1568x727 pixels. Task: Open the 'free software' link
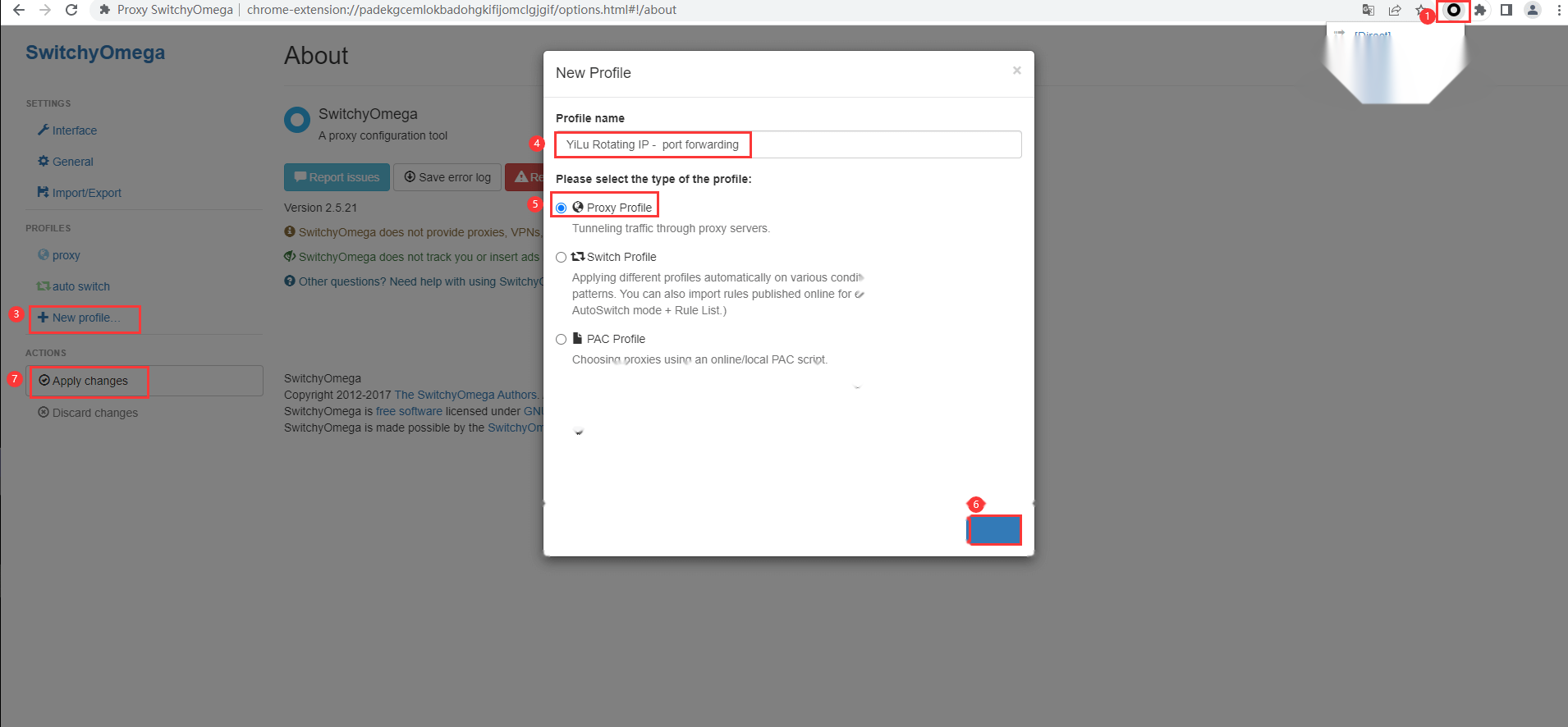pos(409,411)
